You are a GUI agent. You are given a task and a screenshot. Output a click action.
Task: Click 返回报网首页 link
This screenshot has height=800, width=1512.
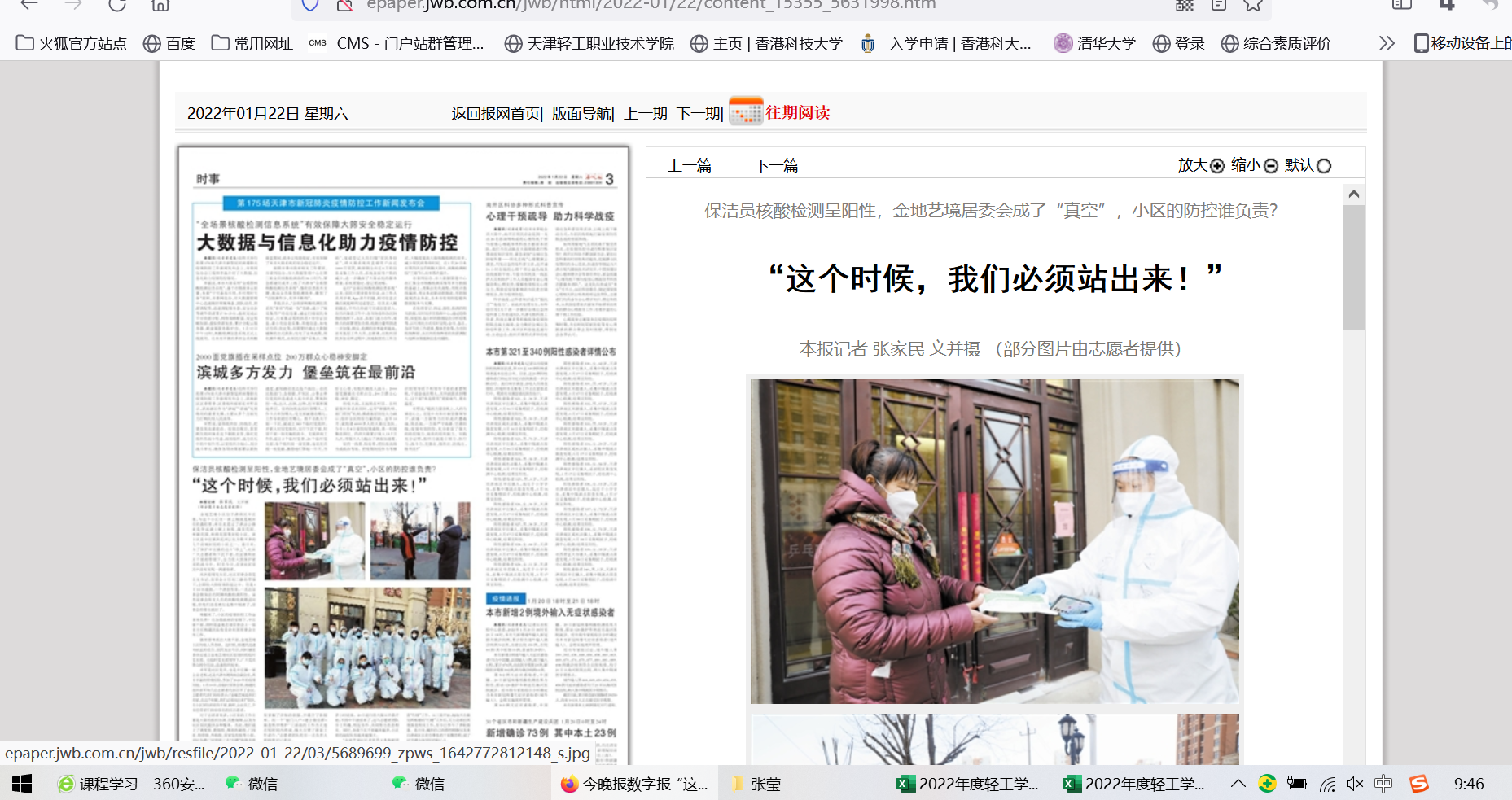[496, 113]
